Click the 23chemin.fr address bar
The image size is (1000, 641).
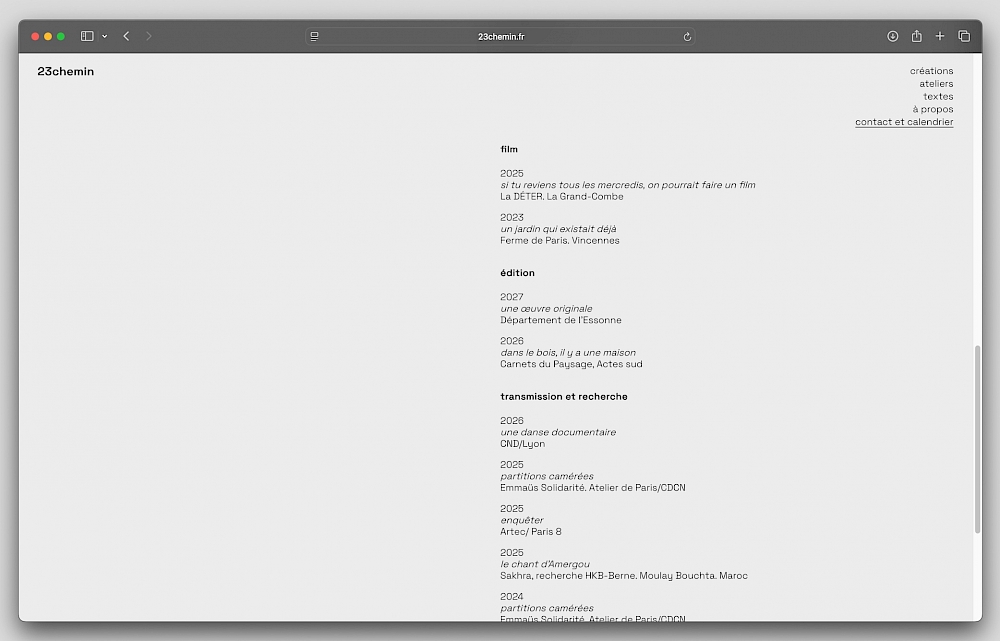click(x=500, y=36)
